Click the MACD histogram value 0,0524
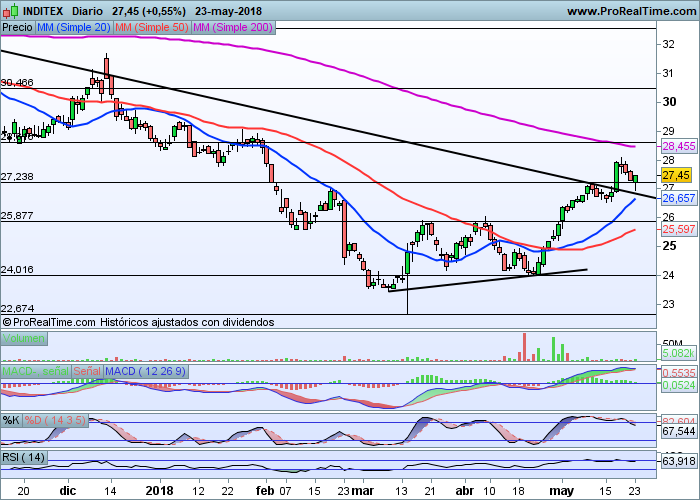 coord(679,385)
